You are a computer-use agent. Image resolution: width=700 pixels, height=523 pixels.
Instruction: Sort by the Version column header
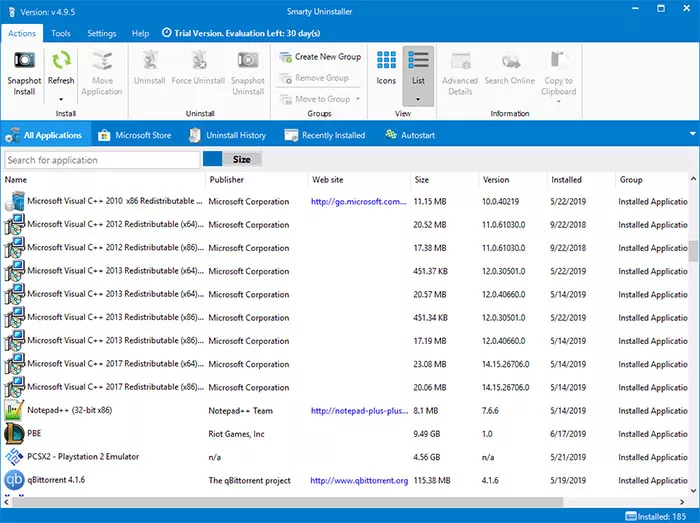click(496, 179)
